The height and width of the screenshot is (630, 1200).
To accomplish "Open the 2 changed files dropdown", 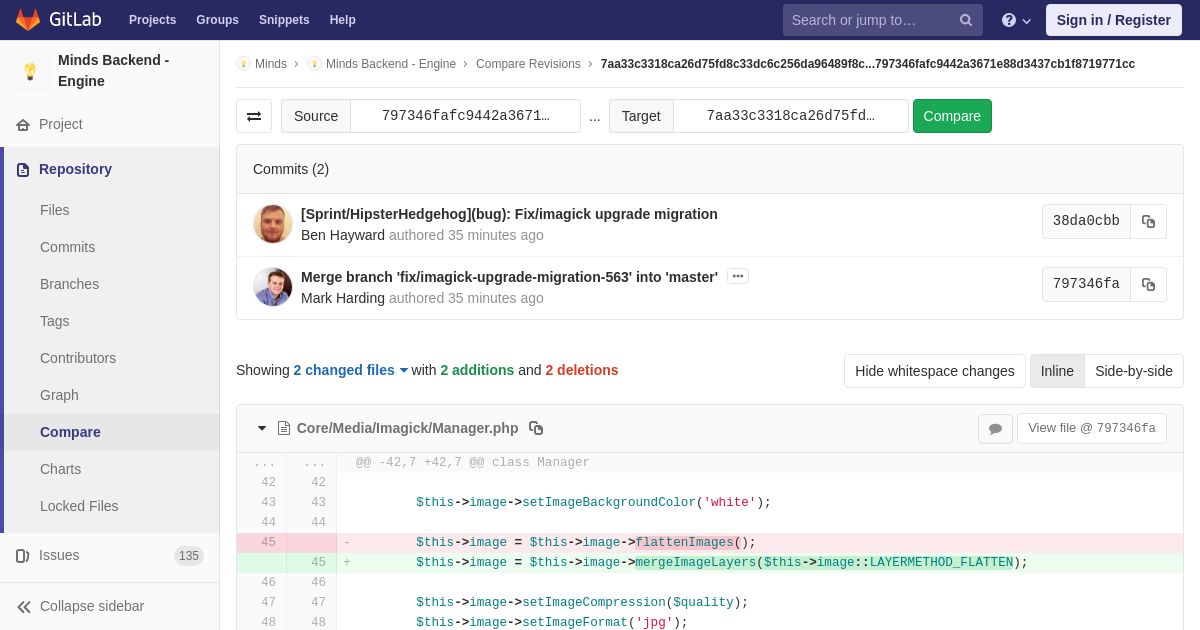I will coord(351,370).
